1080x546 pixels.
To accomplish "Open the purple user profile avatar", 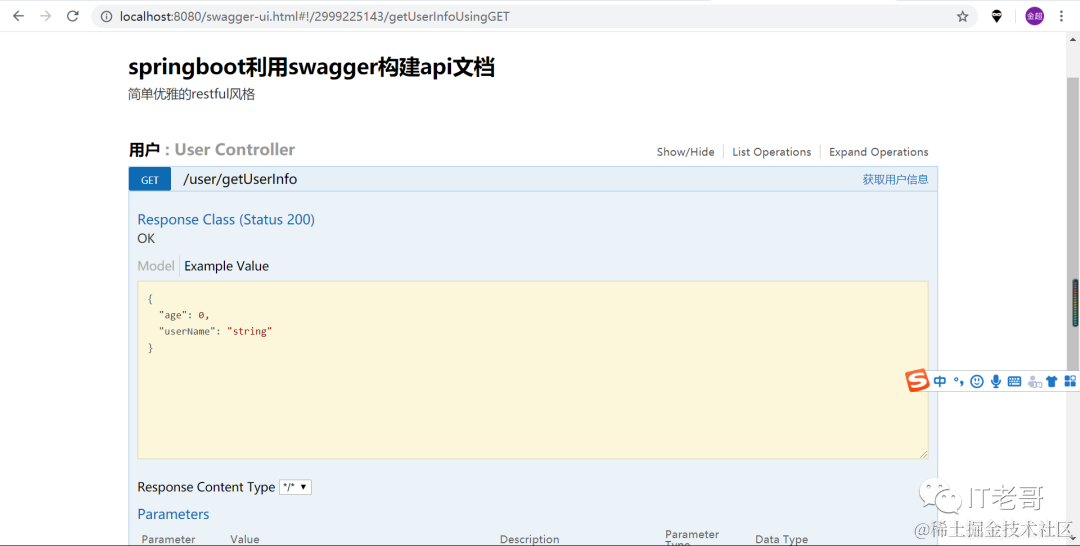I will pos(1034,16).
